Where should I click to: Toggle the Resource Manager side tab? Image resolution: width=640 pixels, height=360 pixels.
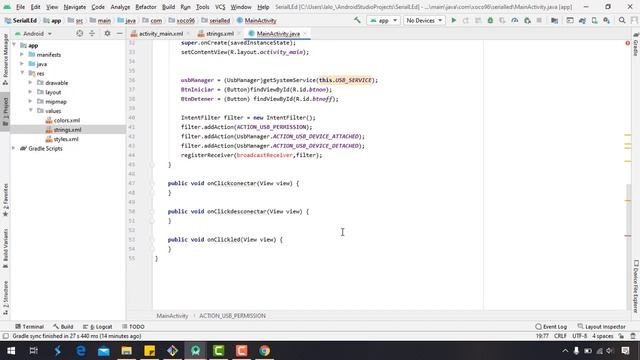5,60
